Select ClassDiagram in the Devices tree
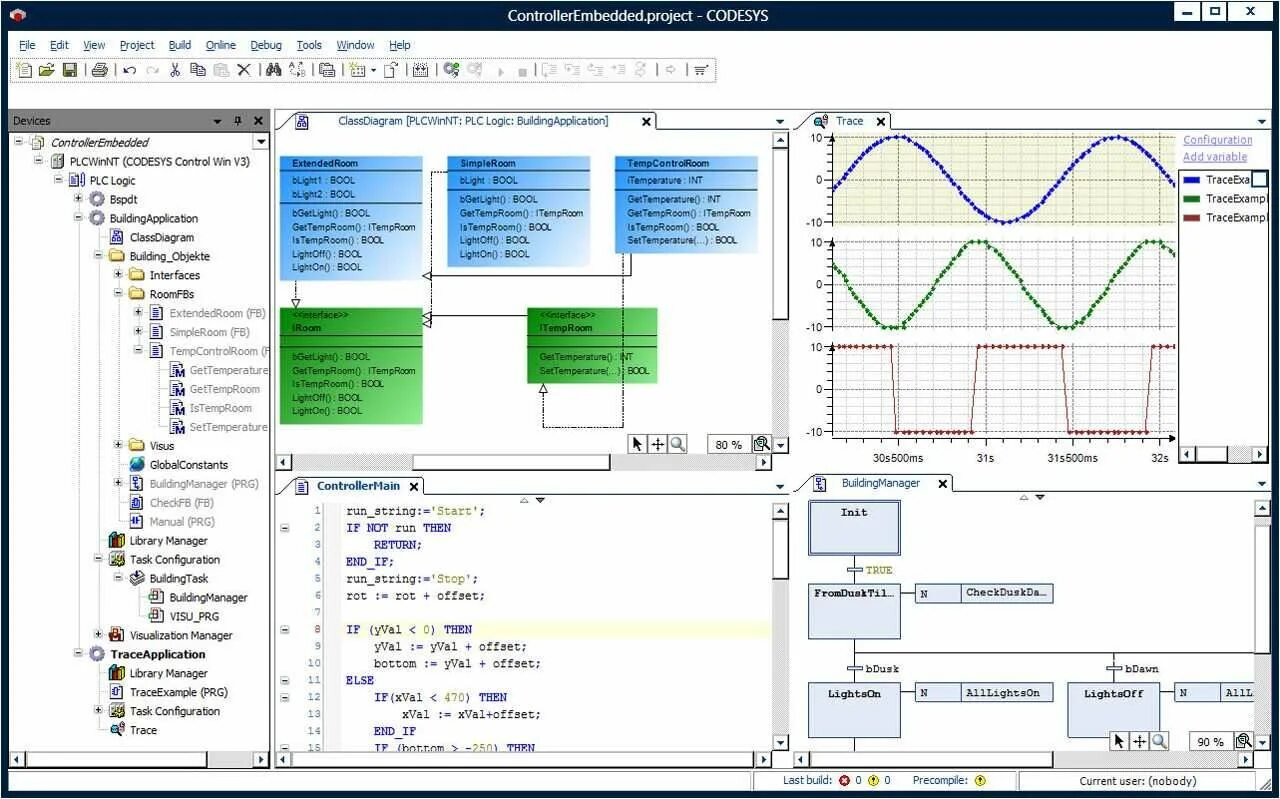This screenshot has width=1280, height=799. click(x=162, y=237)
